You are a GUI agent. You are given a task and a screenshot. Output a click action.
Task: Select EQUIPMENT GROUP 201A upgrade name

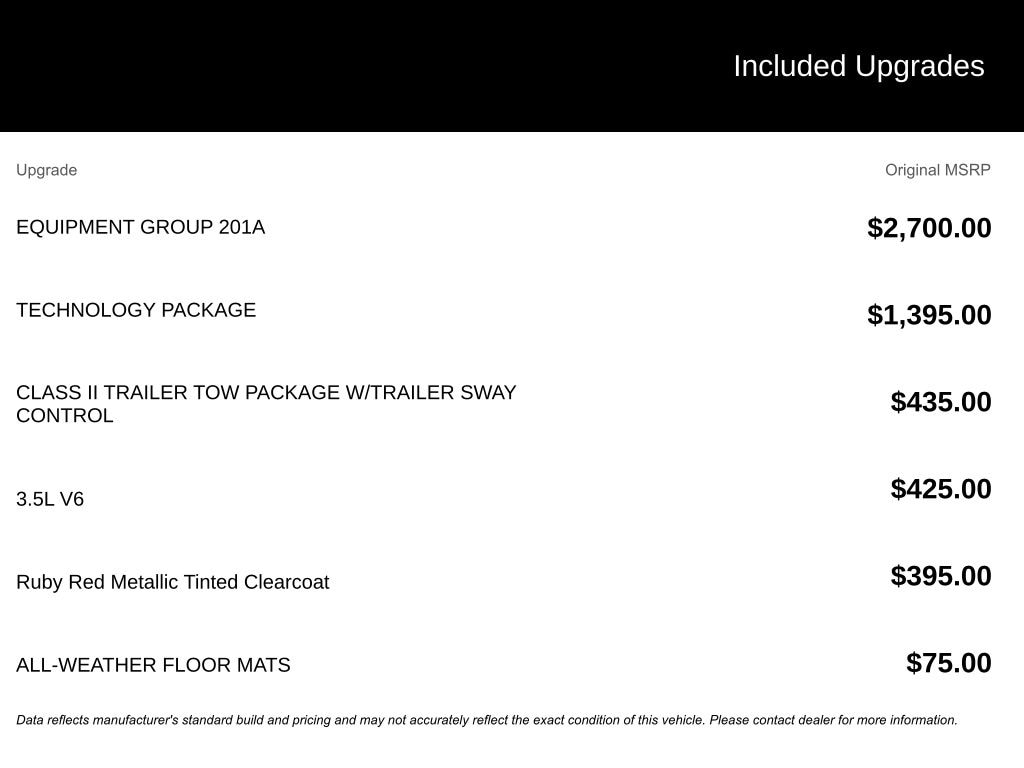click(x=140, y=227)
